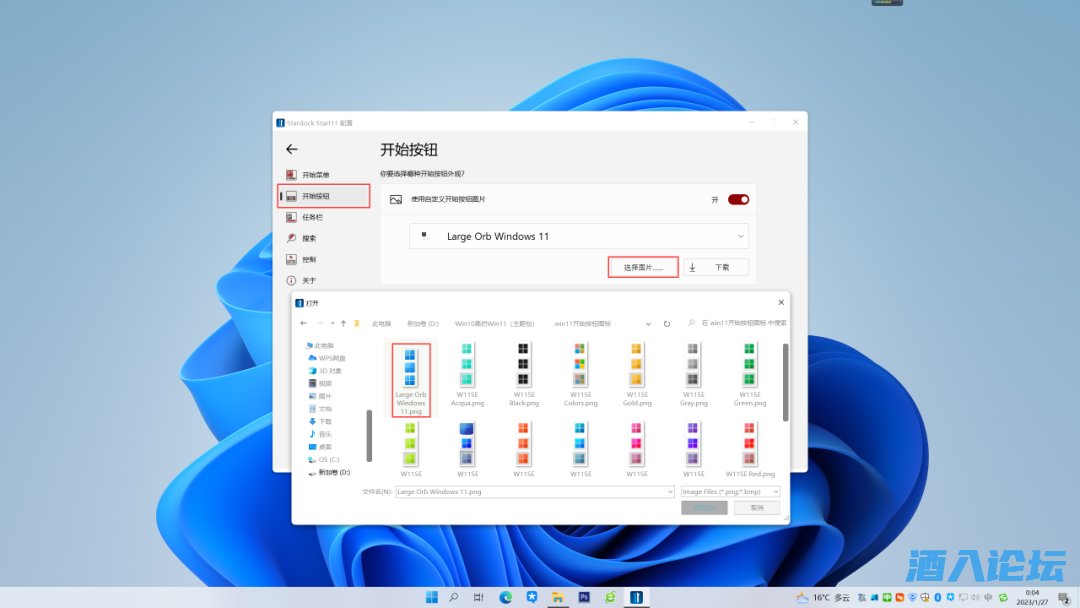Open the Image Files type filter dropdown

(730, 492)
